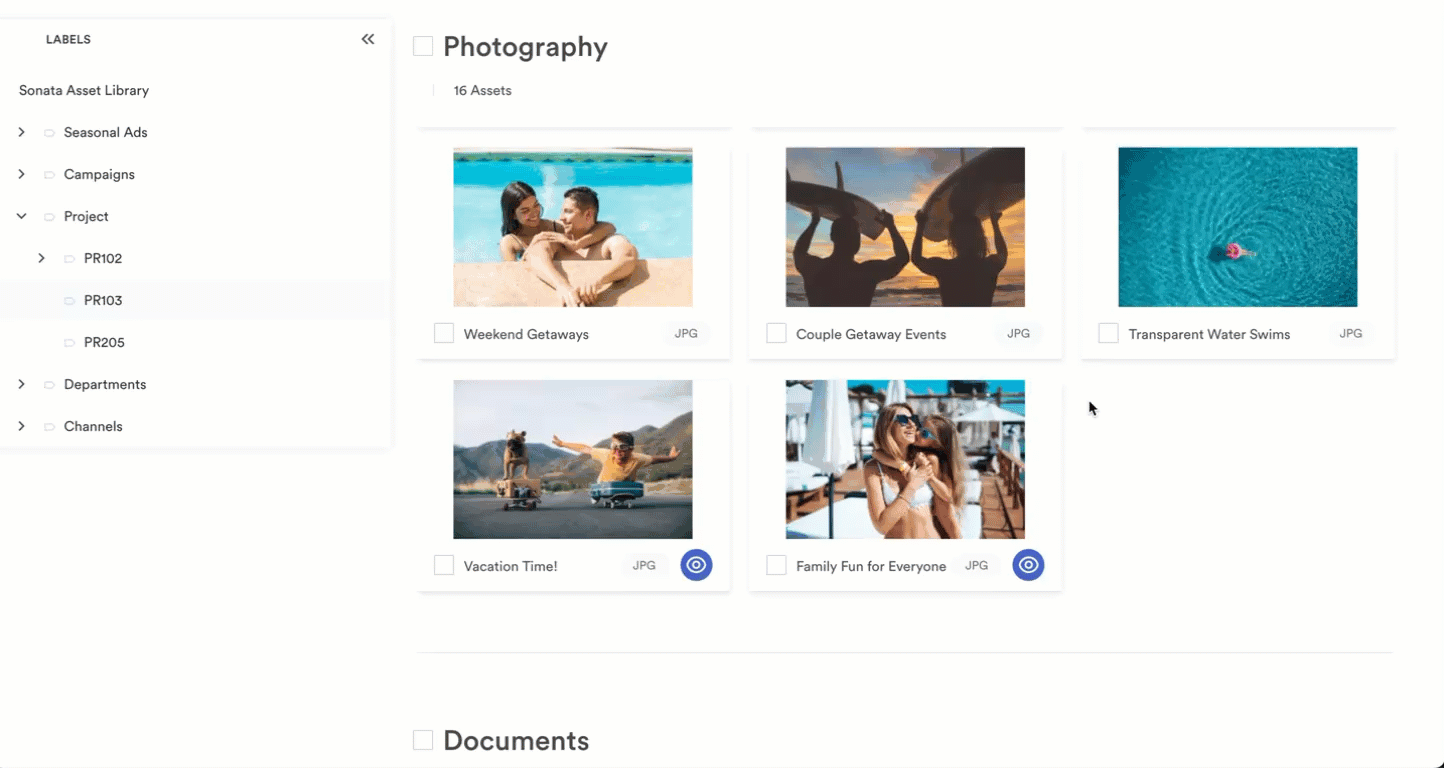Select the Weekend Getaways asset checkbox
This screenshot has width=1444, height=768.
coord(443,332)
